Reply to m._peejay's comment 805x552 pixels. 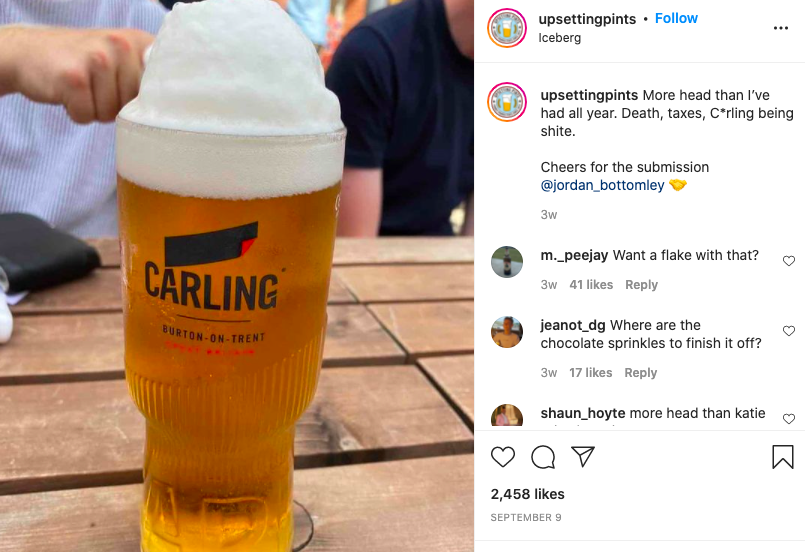coord(641,284)
